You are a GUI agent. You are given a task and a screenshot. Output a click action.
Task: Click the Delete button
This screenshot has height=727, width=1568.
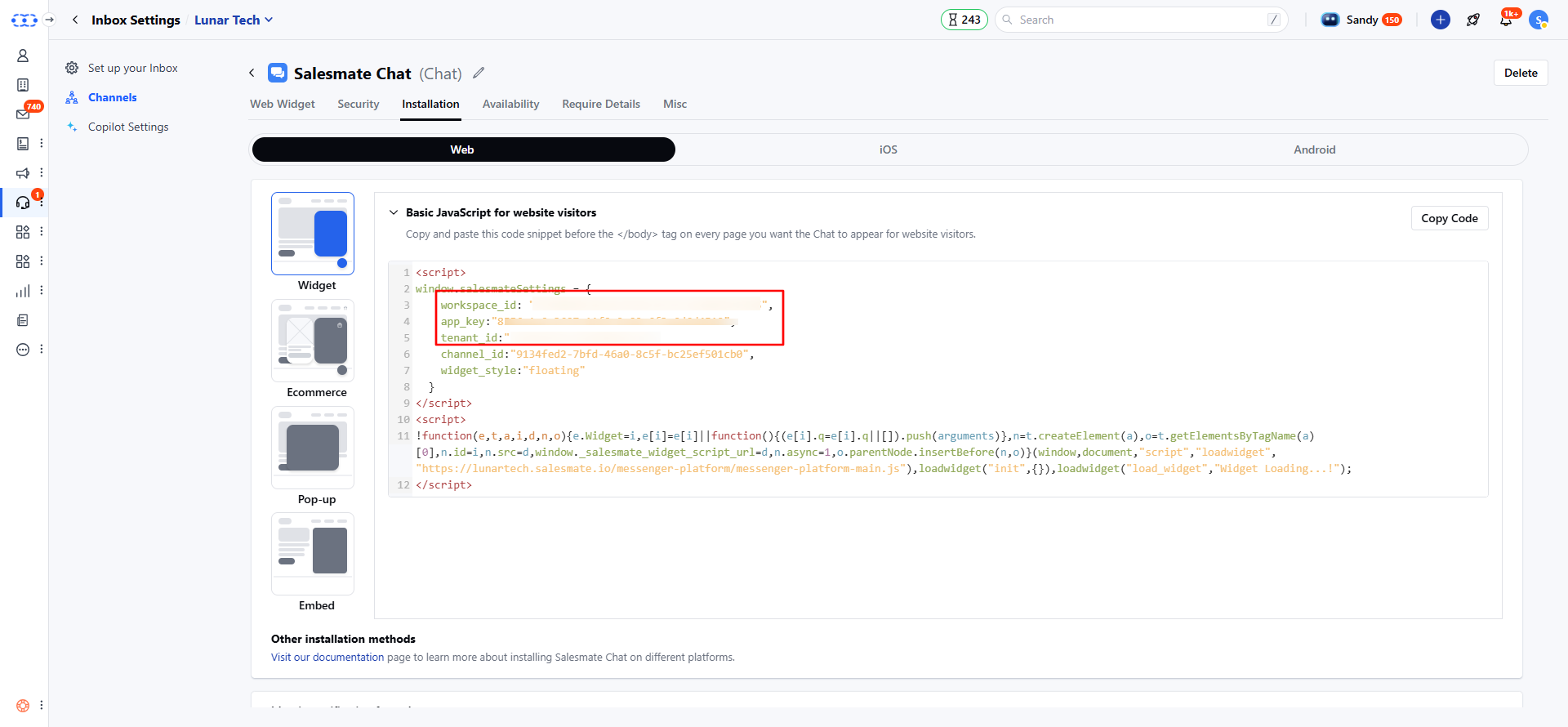pyautogui.click(x=1521, y=73)
